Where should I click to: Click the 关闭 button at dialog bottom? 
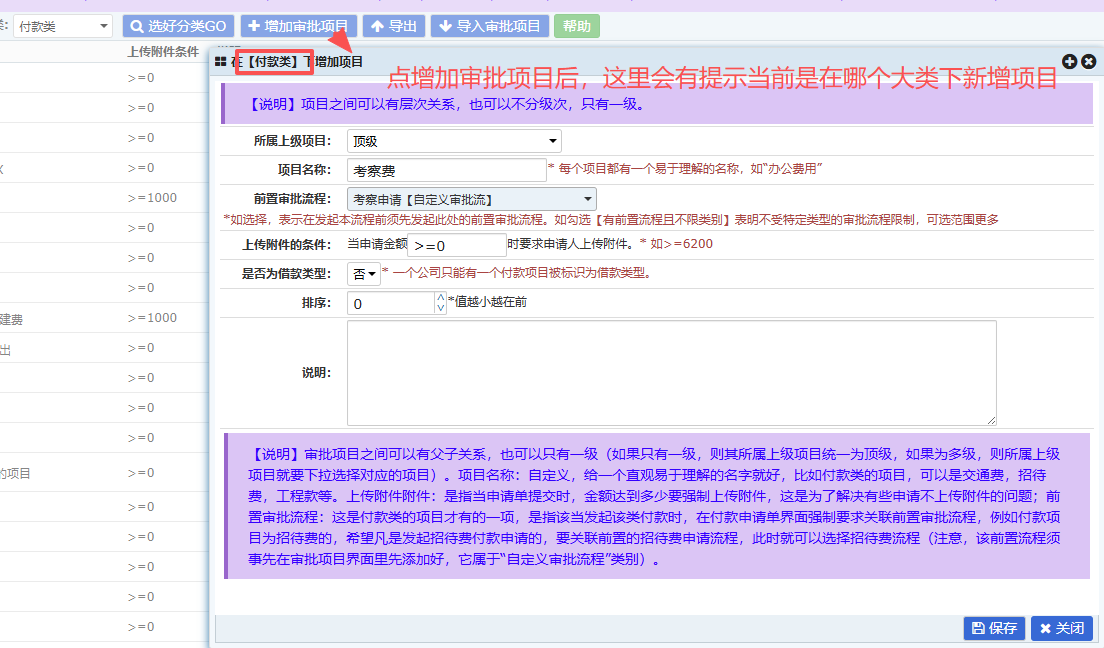pyautogui.click(x=1061, y=628)
